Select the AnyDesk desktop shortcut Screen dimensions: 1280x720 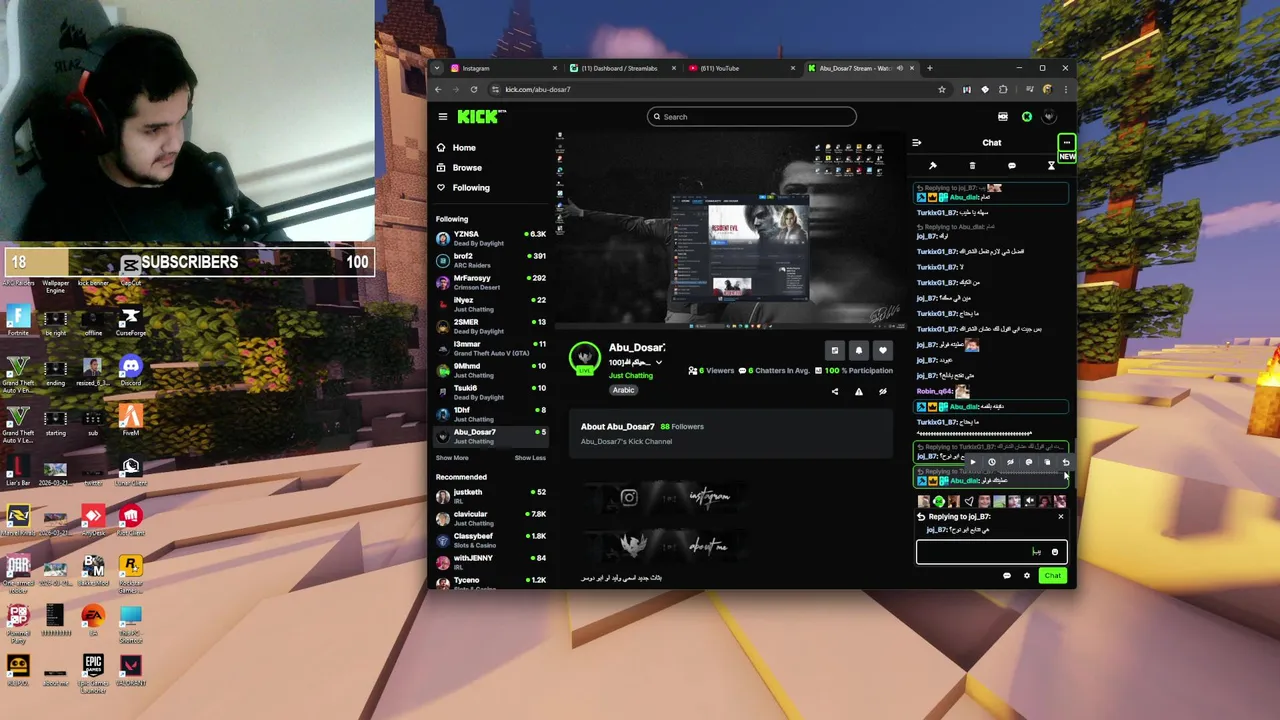[x=92, y=520]
